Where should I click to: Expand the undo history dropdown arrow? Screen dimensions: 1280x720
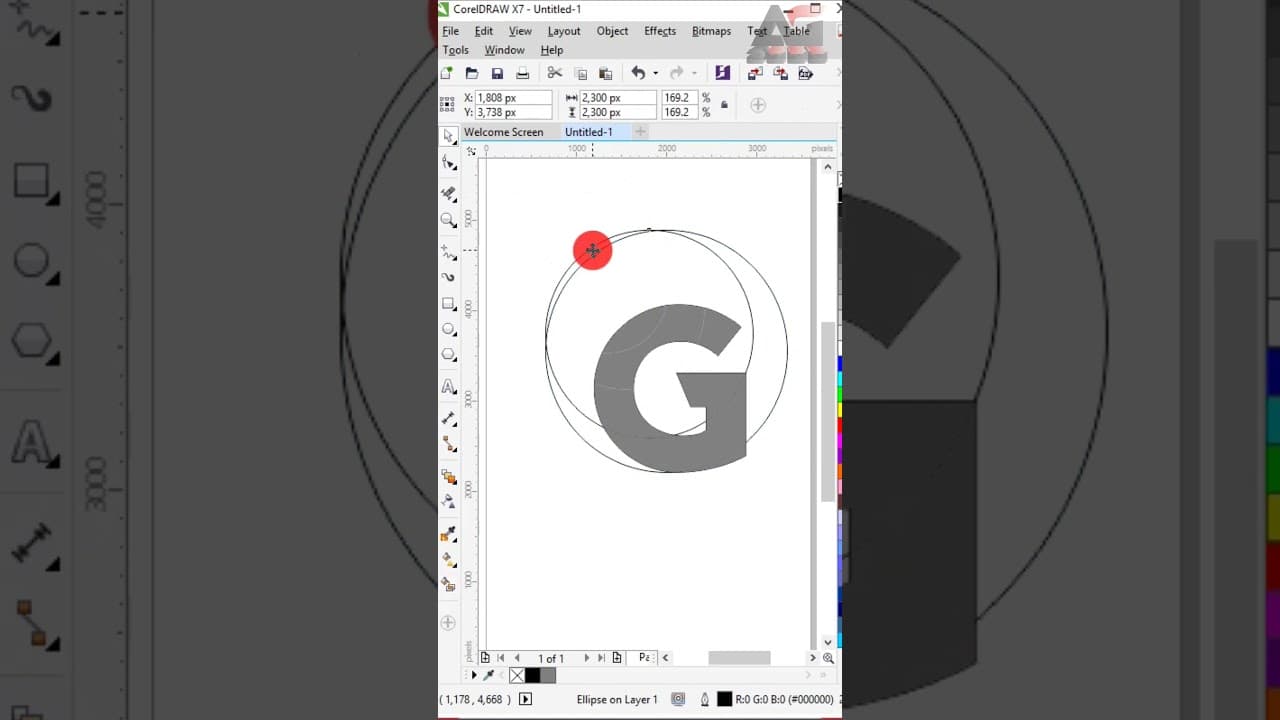tap(656, 73)
